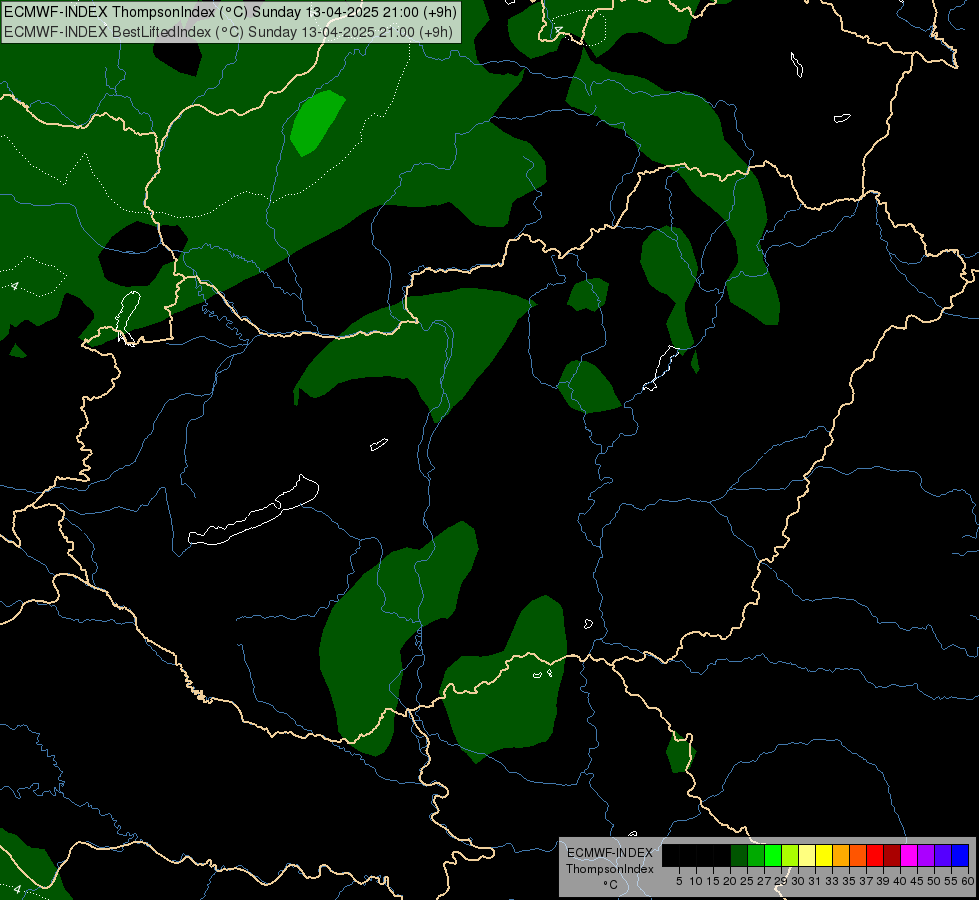Click the medium green 25–27 legend swatch
The width and height of the screenshot is (979, 900).
click(756, 855)
